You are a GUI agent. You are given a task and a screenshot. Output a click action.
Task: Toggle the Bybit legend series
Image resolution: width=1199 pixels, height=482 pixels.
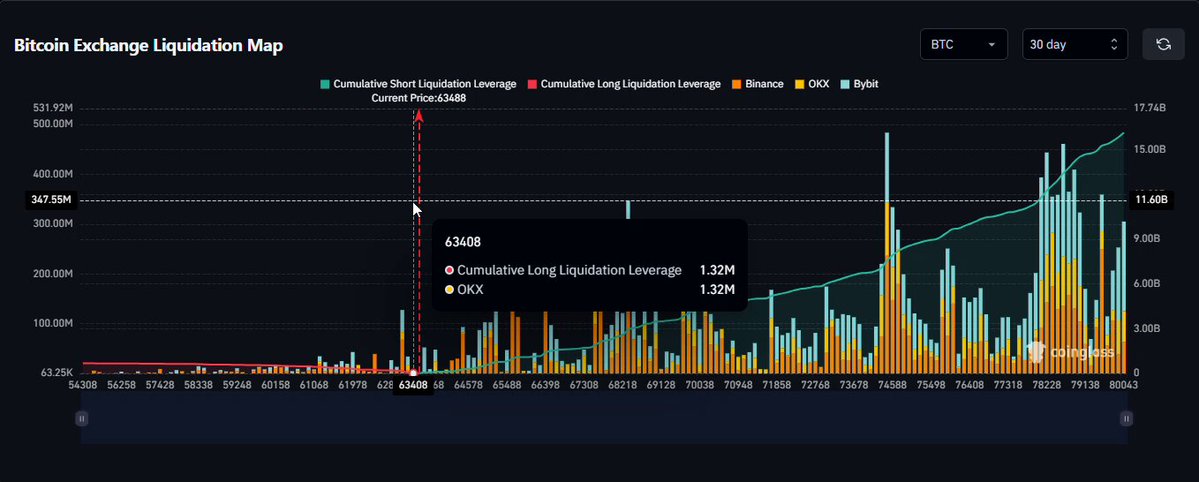[859, 84]
